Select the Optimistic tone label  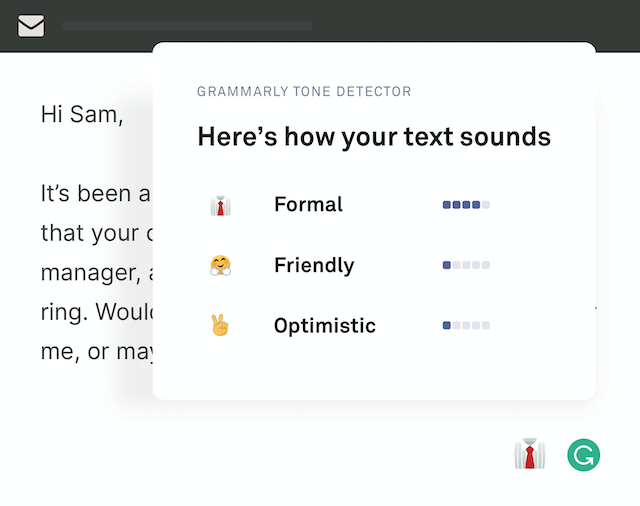click(325, 325)
